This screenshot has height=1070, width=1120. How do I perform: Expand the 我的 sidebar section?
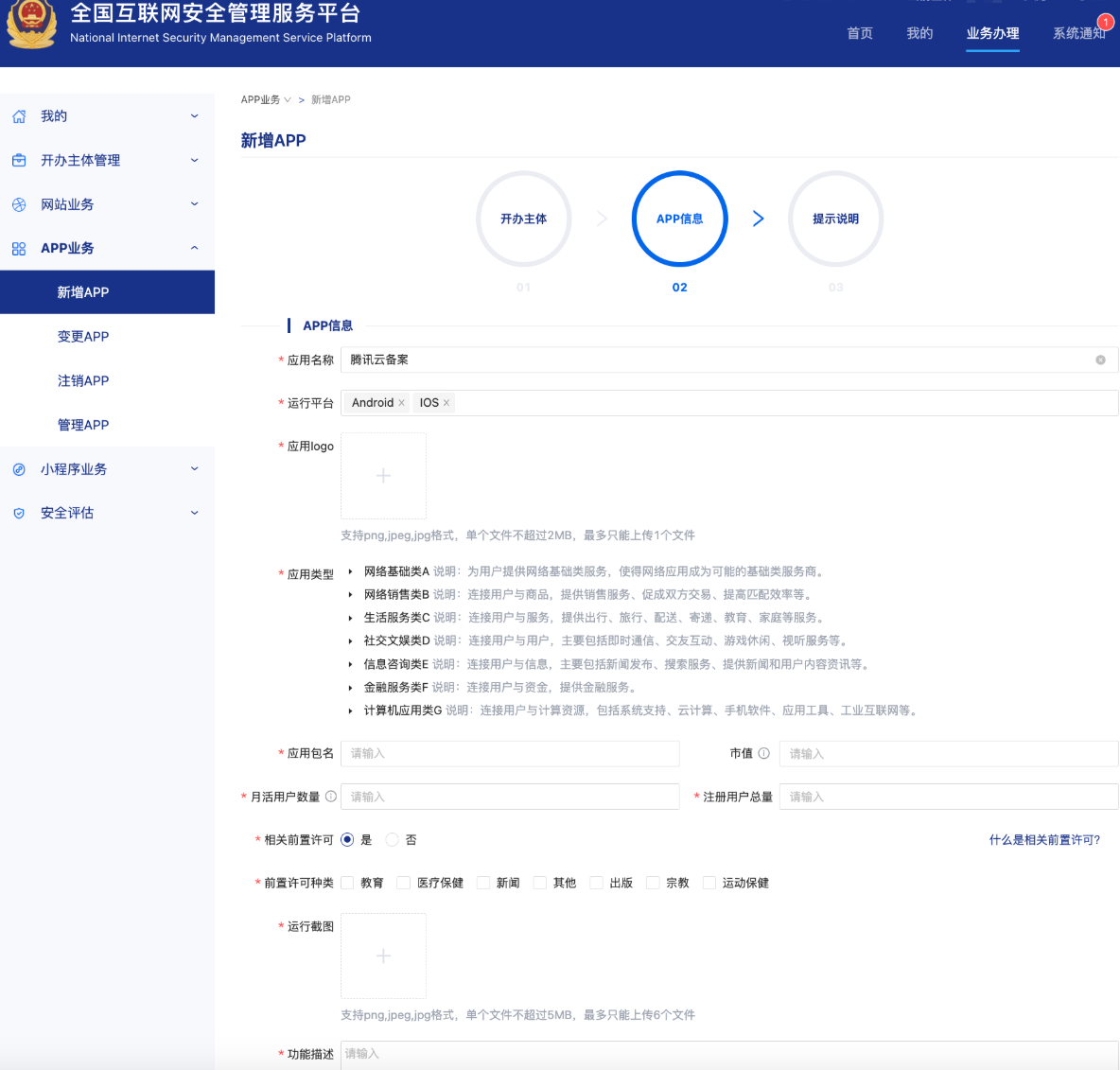[194, 116]
